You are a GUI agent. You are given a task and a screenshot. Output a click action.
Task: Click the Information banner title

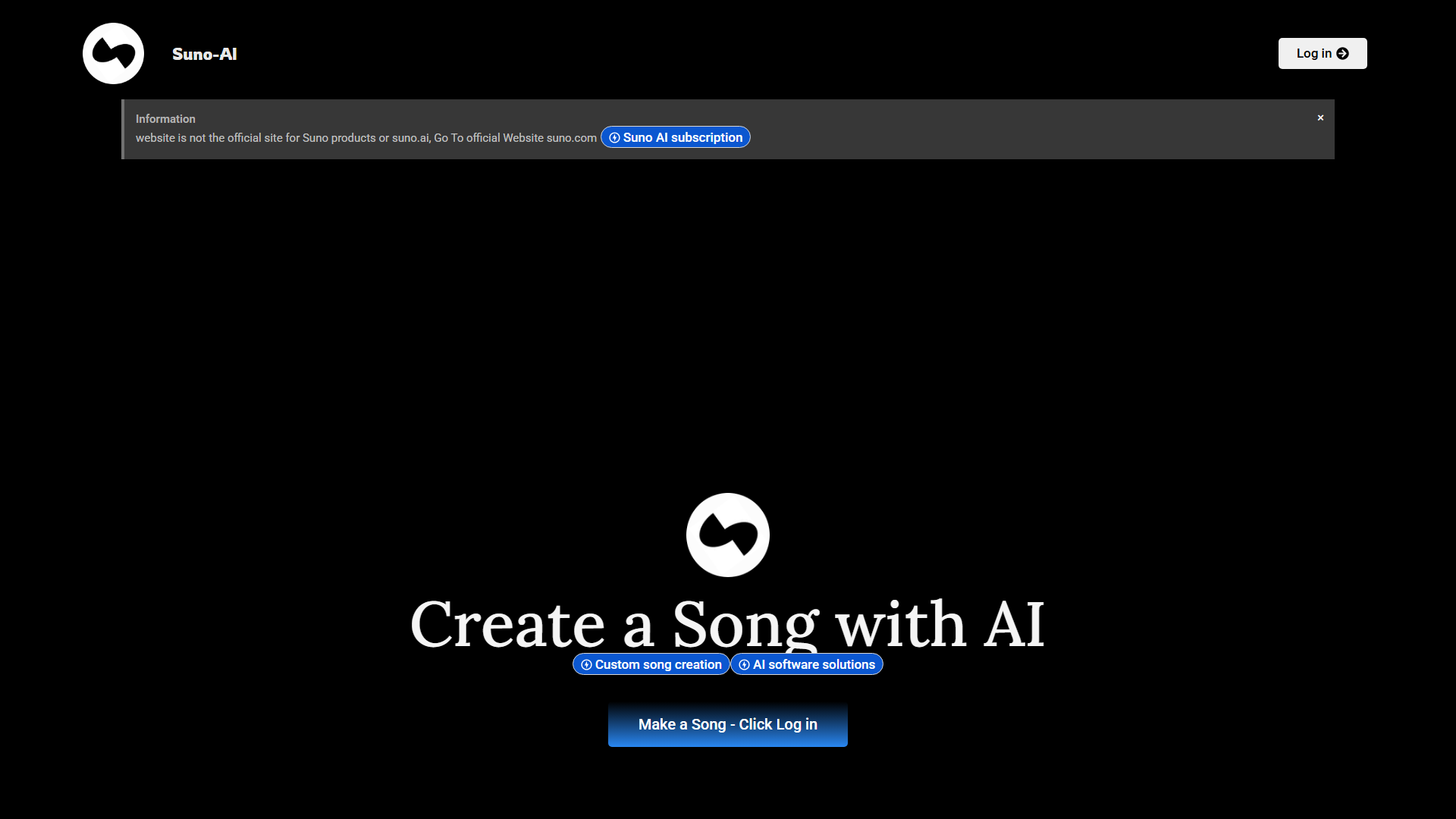pyautogui.click(x=165, y=119)
